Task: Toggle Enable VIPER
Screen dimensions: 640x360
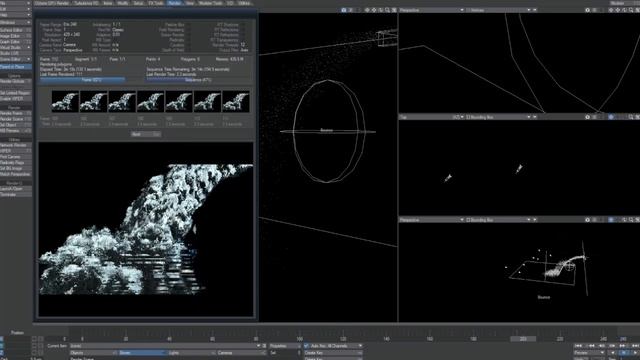Action: coord(16,99)
